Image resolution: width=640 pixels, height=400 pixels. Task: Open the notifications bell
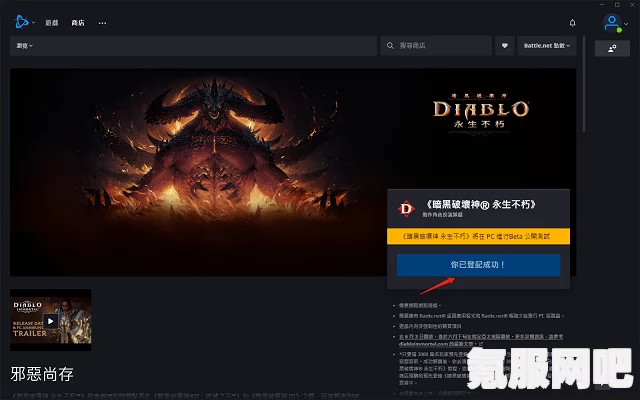pos(572,23)
